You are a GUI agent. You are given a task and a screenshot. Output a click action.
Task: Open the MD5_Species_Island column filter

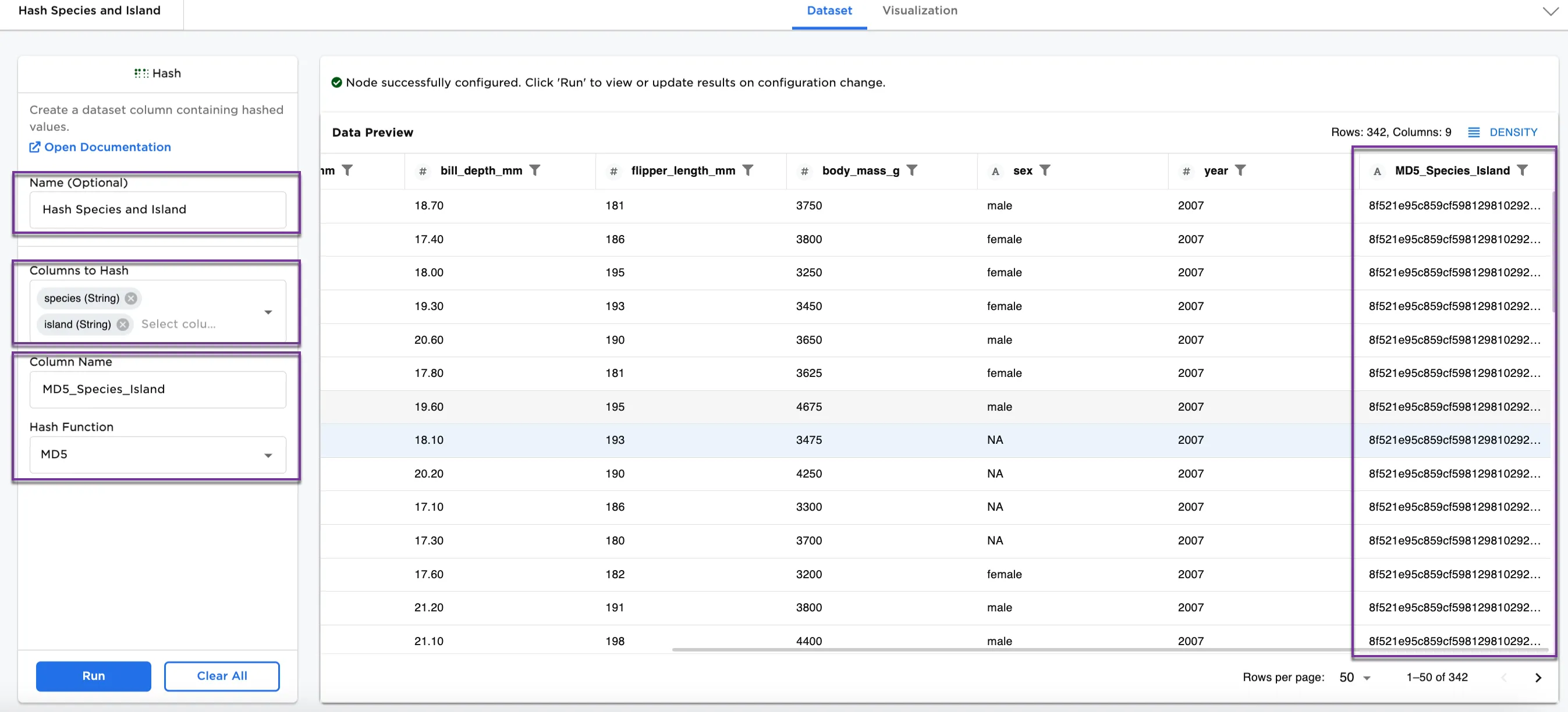1524,170
